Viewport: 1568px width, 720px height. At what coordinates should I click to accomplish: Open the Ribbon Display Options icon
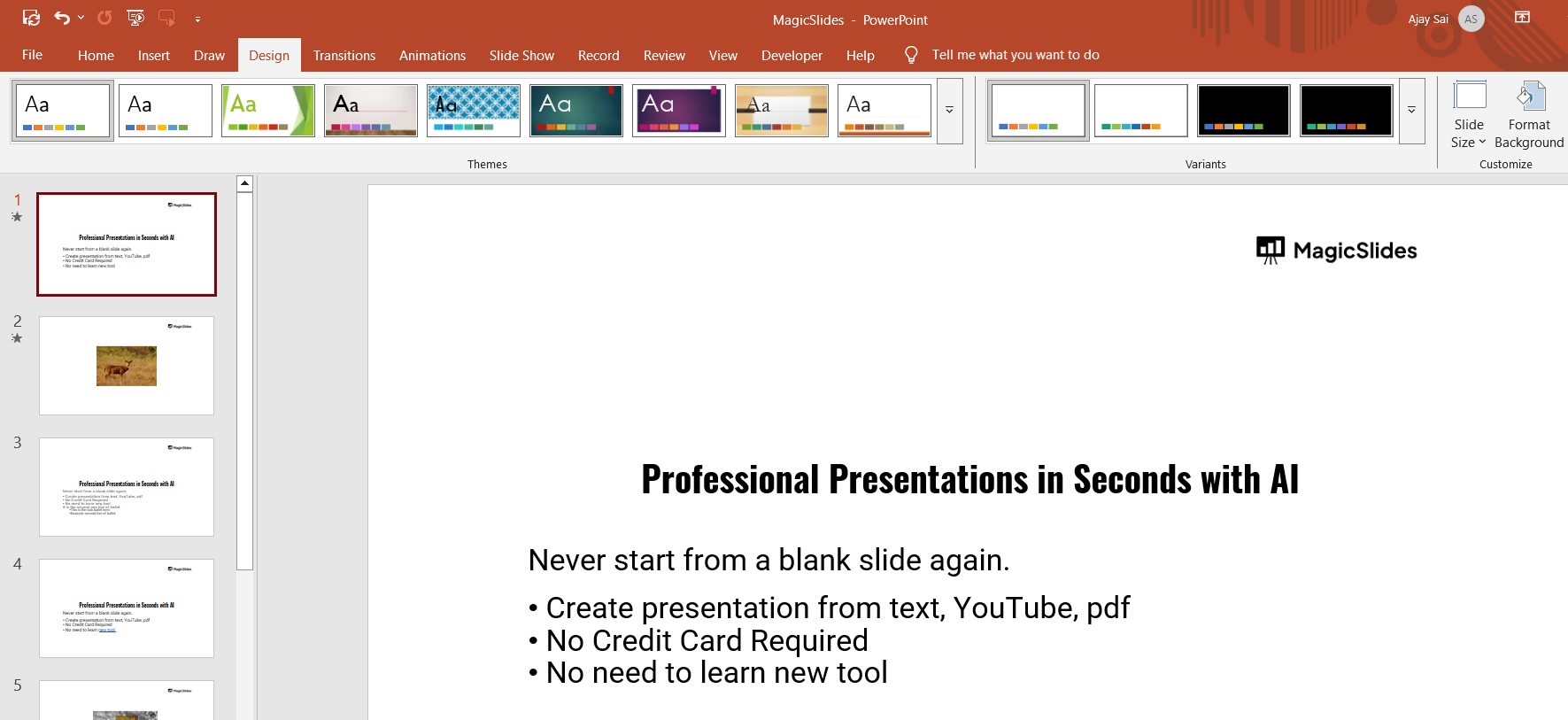pos(1523,17)
